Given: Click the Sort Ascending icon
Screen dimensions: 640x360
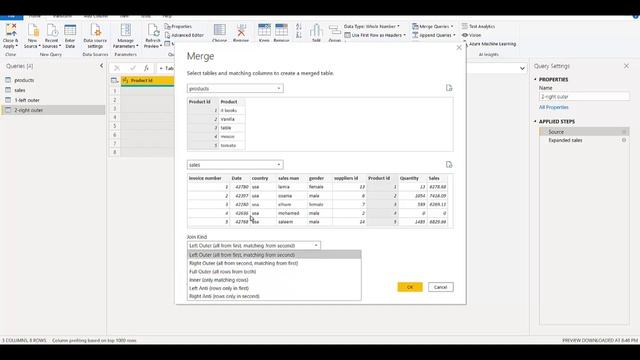Looking at the screenshot, I should pos(298,27).
